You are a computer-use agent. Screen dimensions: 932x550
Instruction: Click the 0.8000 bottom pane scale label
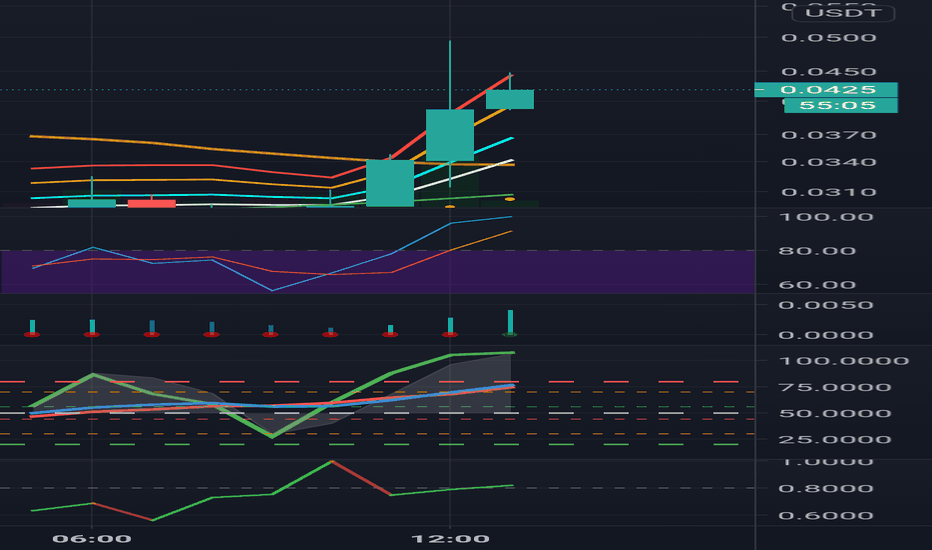pos(826,489)
